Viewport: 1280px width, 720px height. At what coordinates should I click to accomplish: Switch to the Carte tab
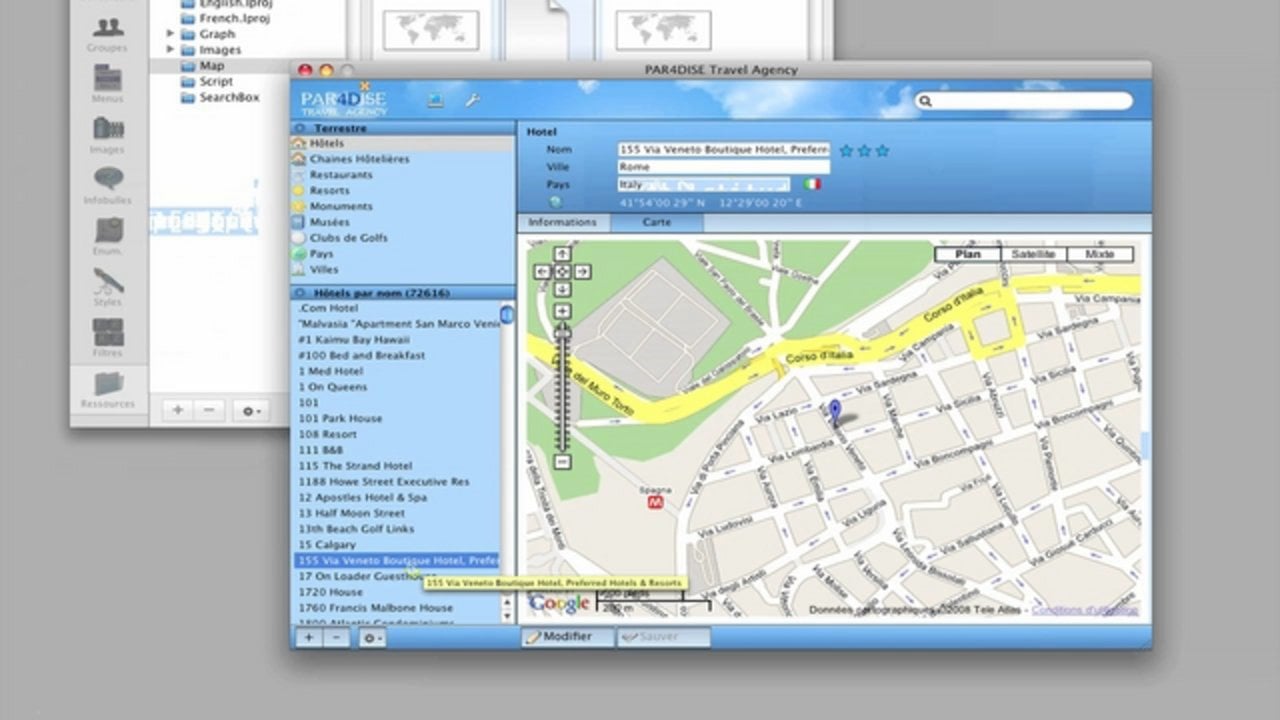[x=656, y=222]
